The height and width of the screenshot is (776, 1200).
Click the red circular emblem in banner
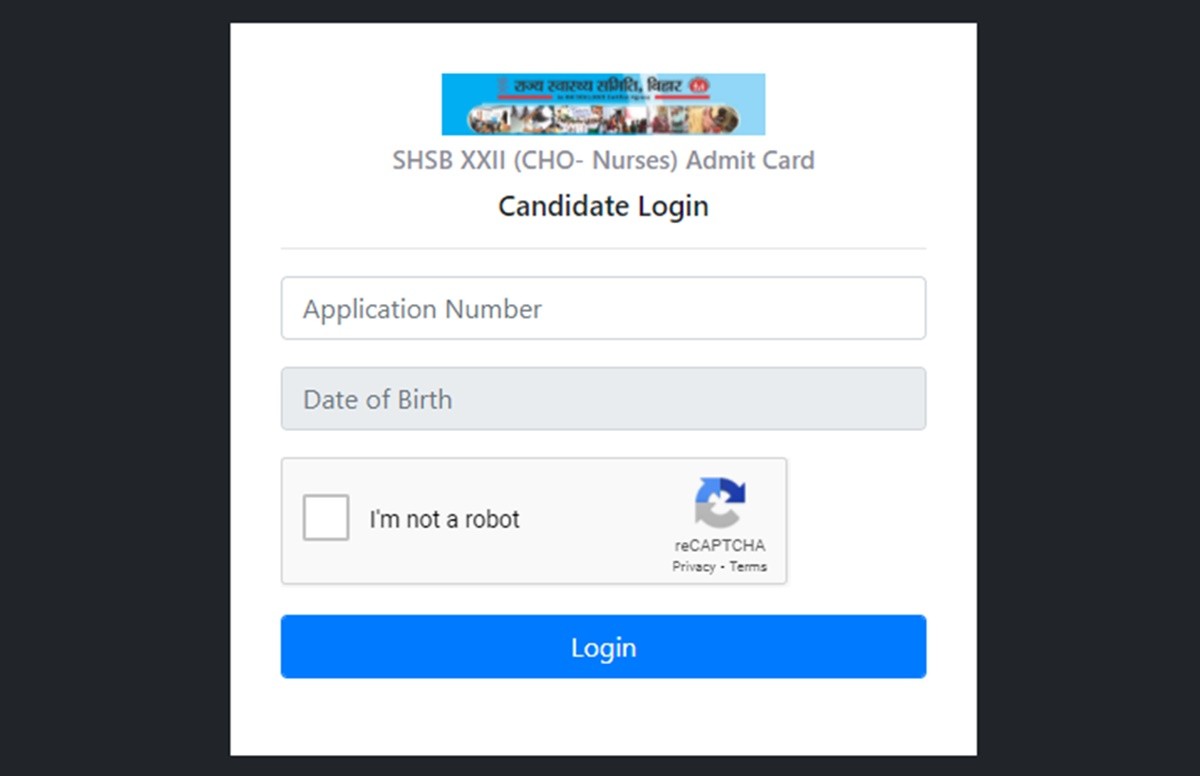pos(698,86)
